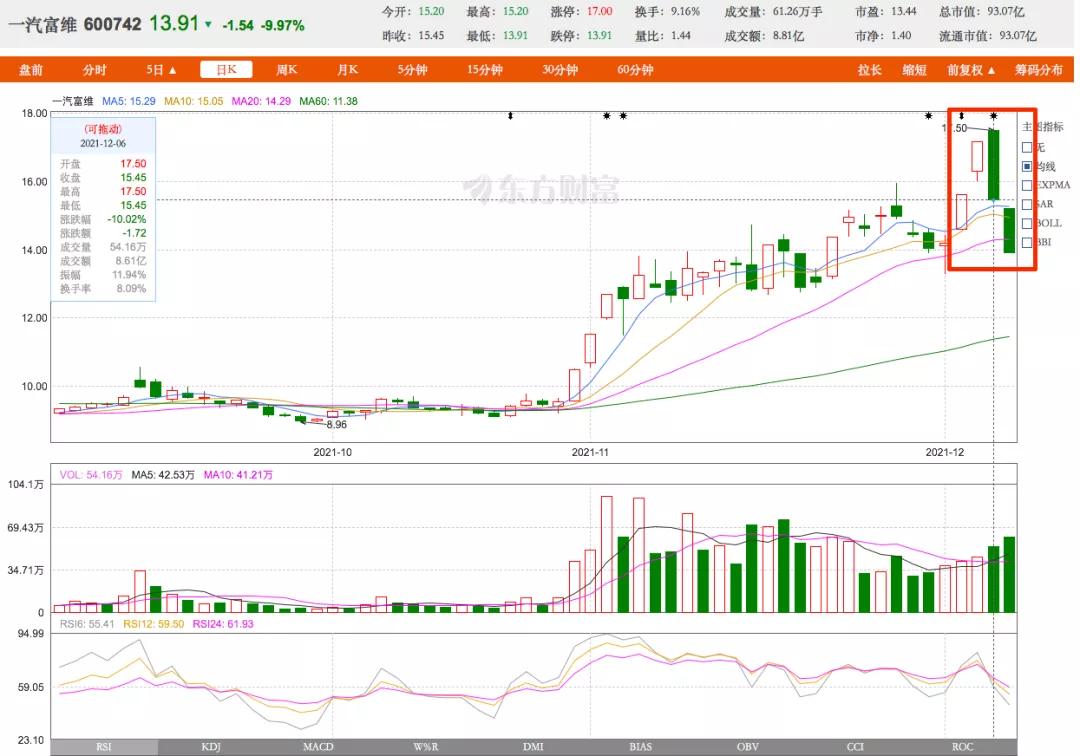Enable the BOLL indicator checkbox
The width and height of the screenshot is (1080, 756).
click(1027, 223)
